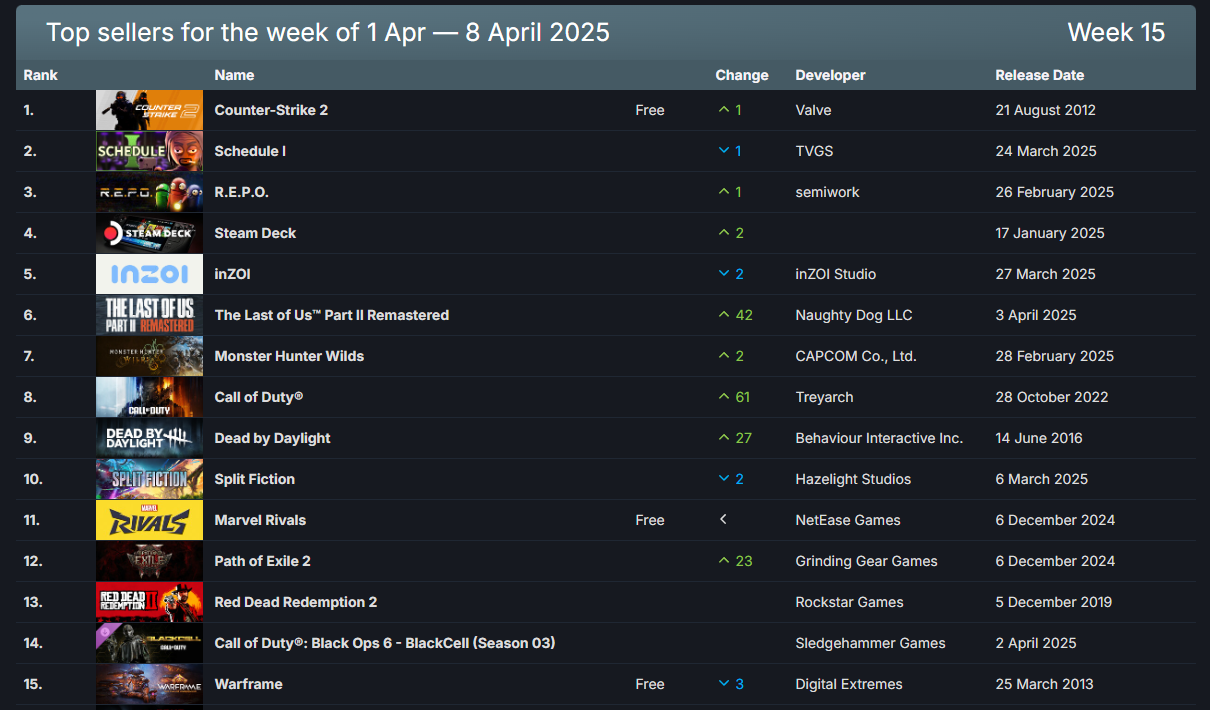Open the Warframe name link
1210x710 pixels.
click(x=249, y=684)
